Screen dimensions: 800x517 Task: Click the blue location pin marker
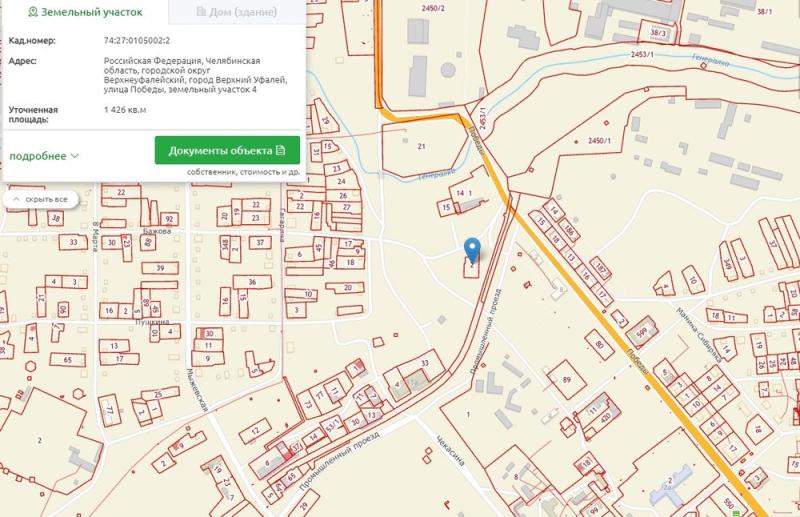[472, 249]
